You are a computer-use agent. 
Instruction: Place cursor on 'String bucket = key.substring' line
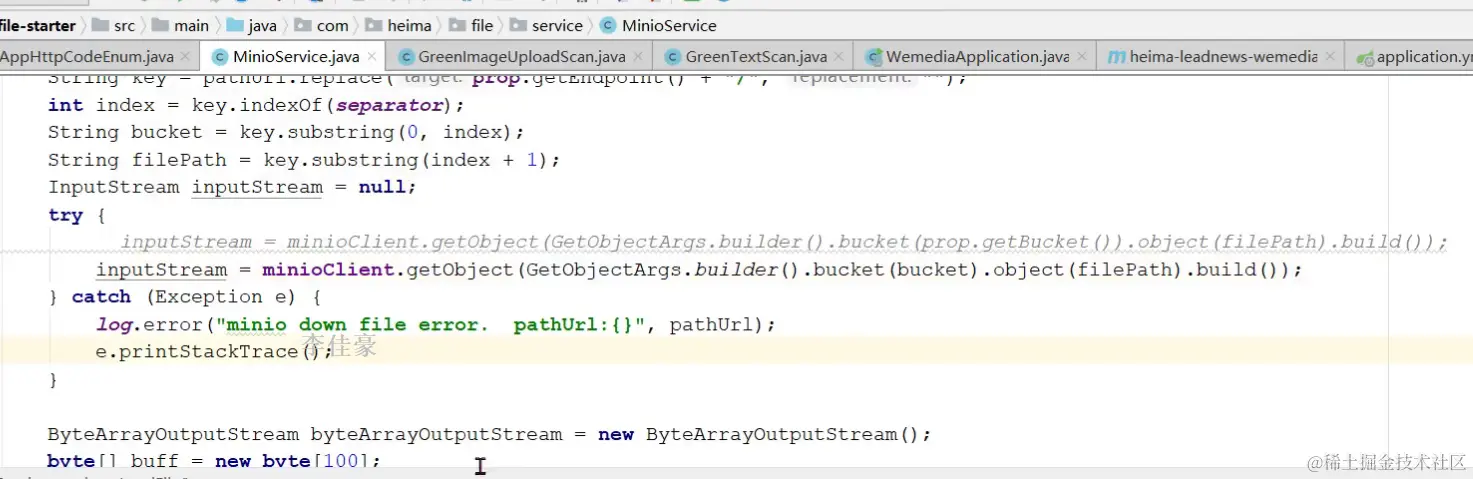click(x=286, y=132)
